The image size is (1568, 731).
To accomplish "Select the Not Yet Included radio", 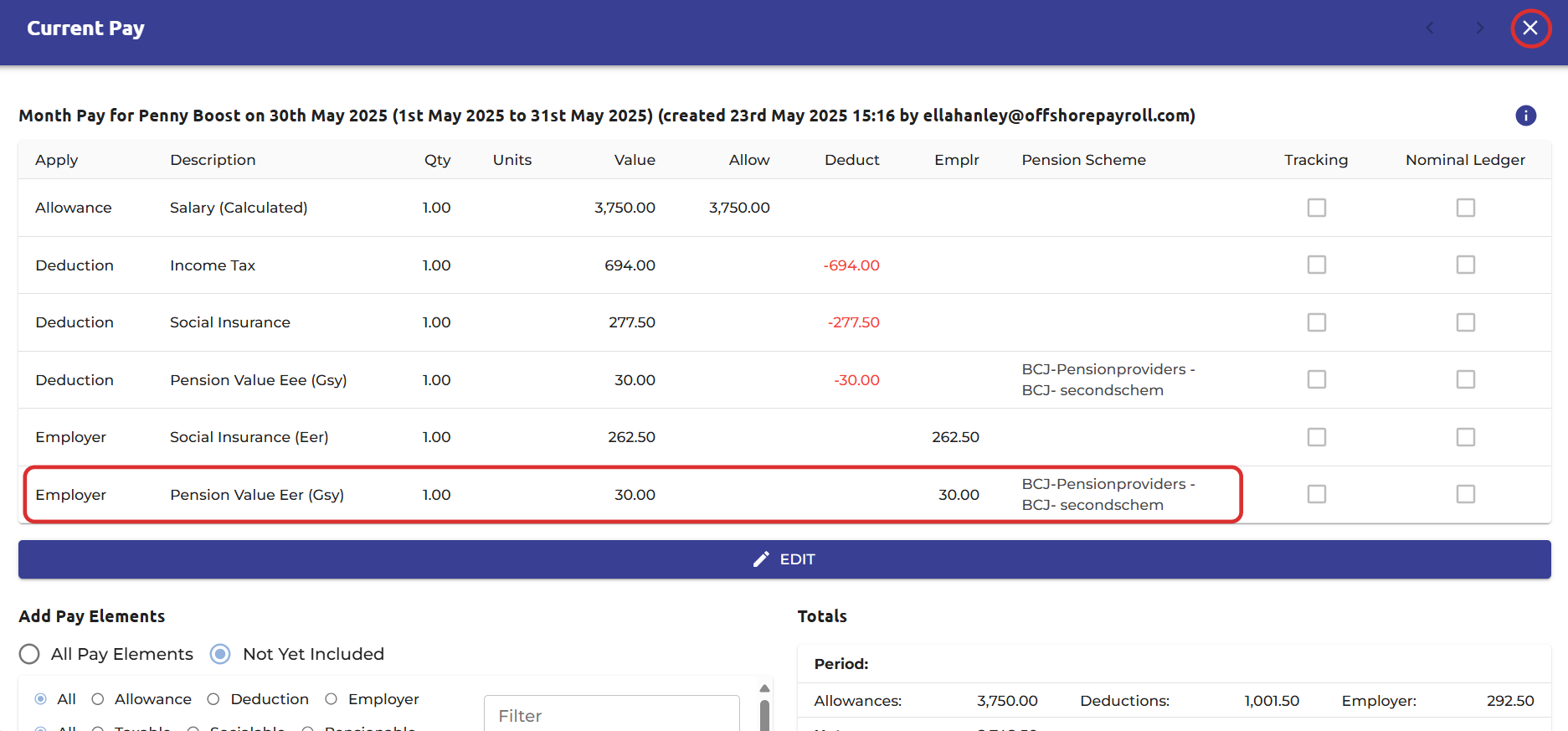I will point(220,654).
